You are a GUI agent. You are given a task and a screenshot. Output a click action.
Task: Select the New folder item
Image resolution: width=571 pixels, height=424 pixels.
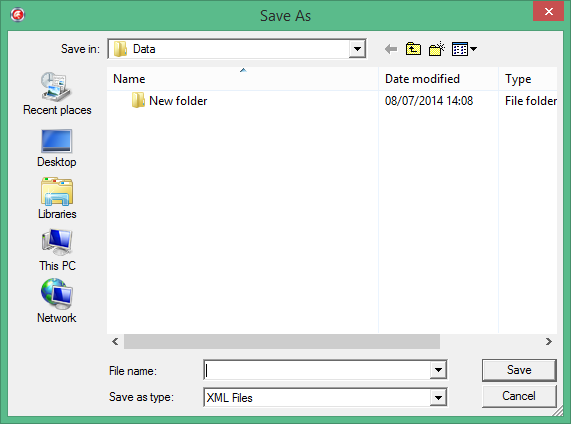[x=169, y=101]
